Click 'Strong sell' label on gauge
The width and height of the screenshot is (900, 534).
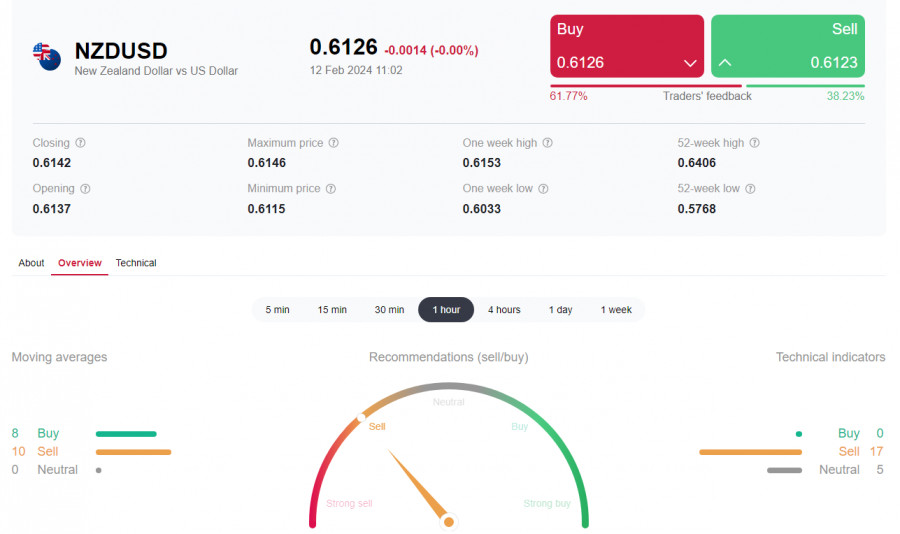[349, 504]
